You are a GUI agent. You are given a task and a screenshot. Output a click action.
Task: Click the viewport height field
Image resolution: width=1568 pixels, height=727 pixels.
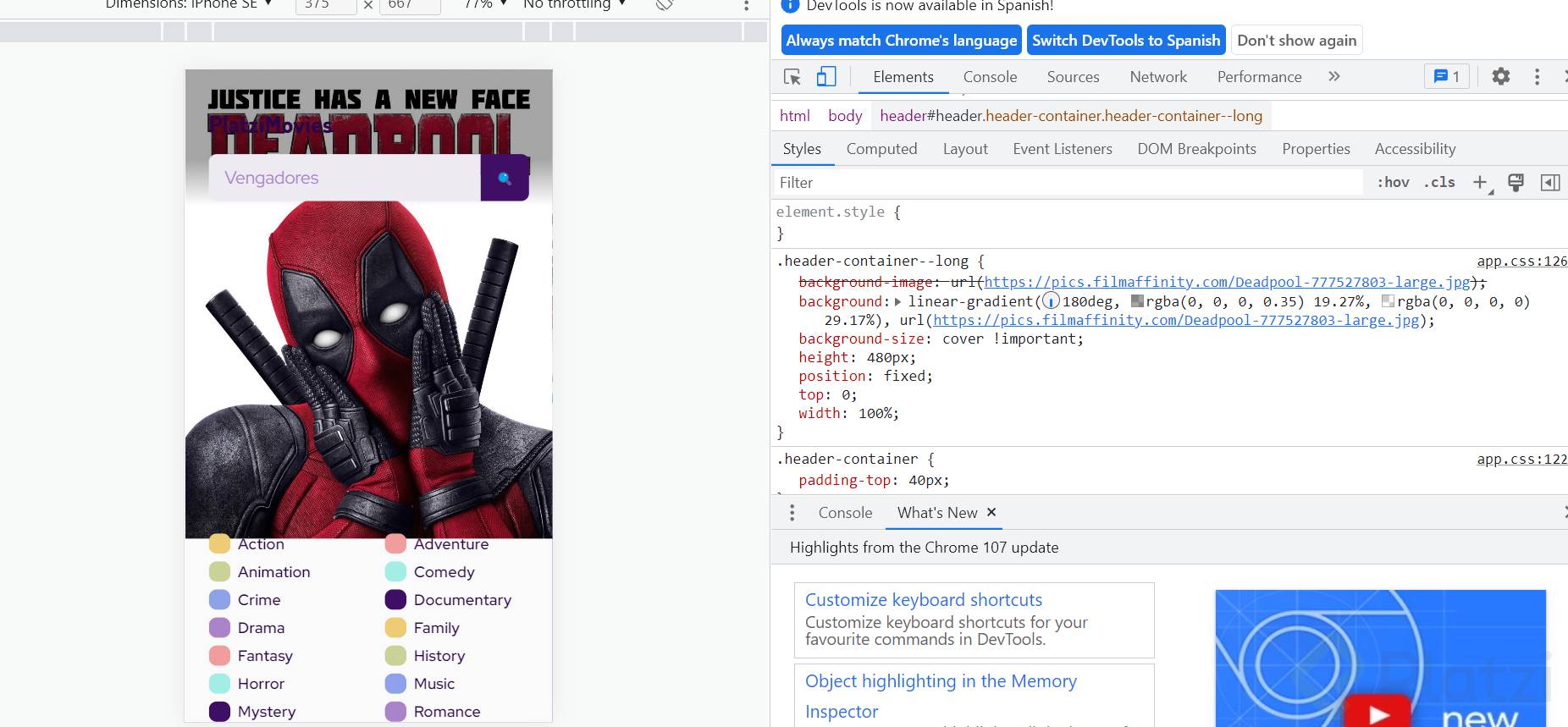tap(410, 5)
